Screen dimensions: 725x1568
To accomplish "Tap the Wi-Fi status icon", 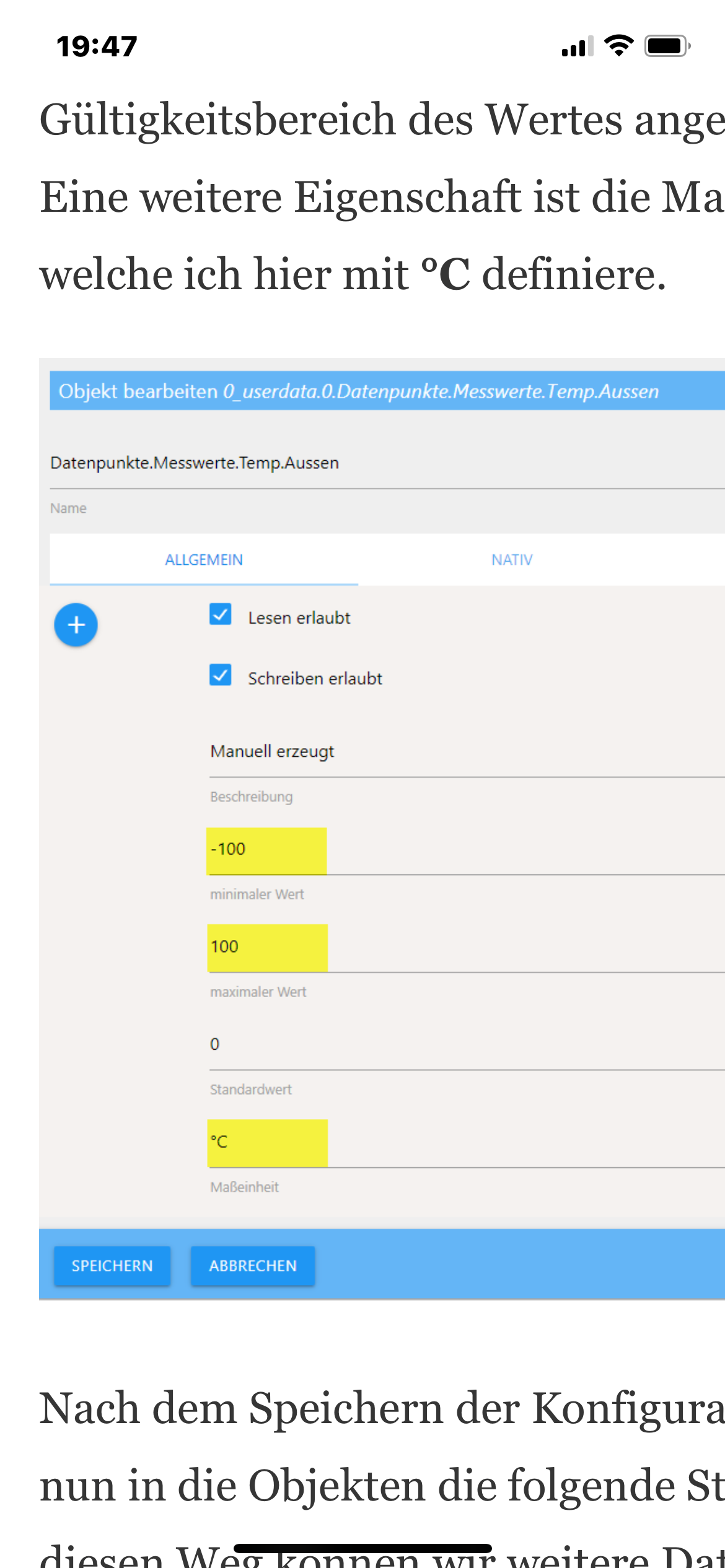I will pos(618,46).
